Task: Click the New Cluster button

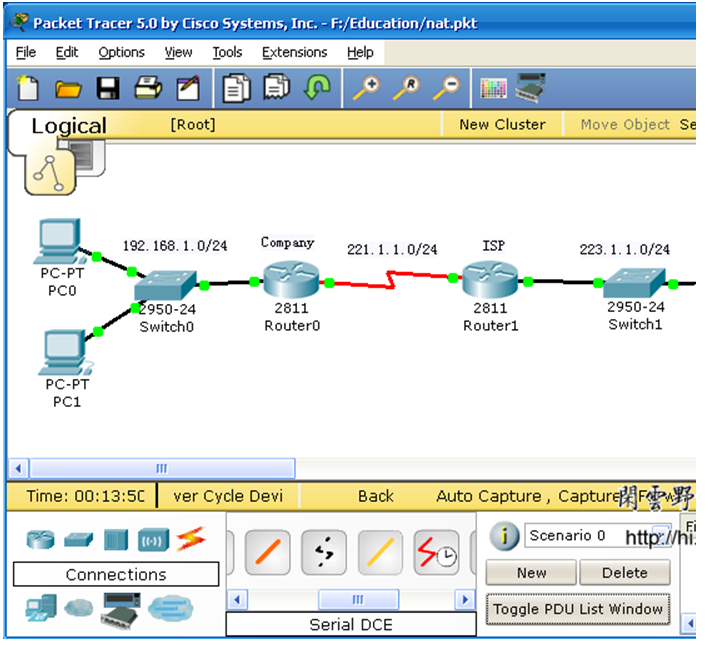Action: pyautogui.click(x=502, y=124)
